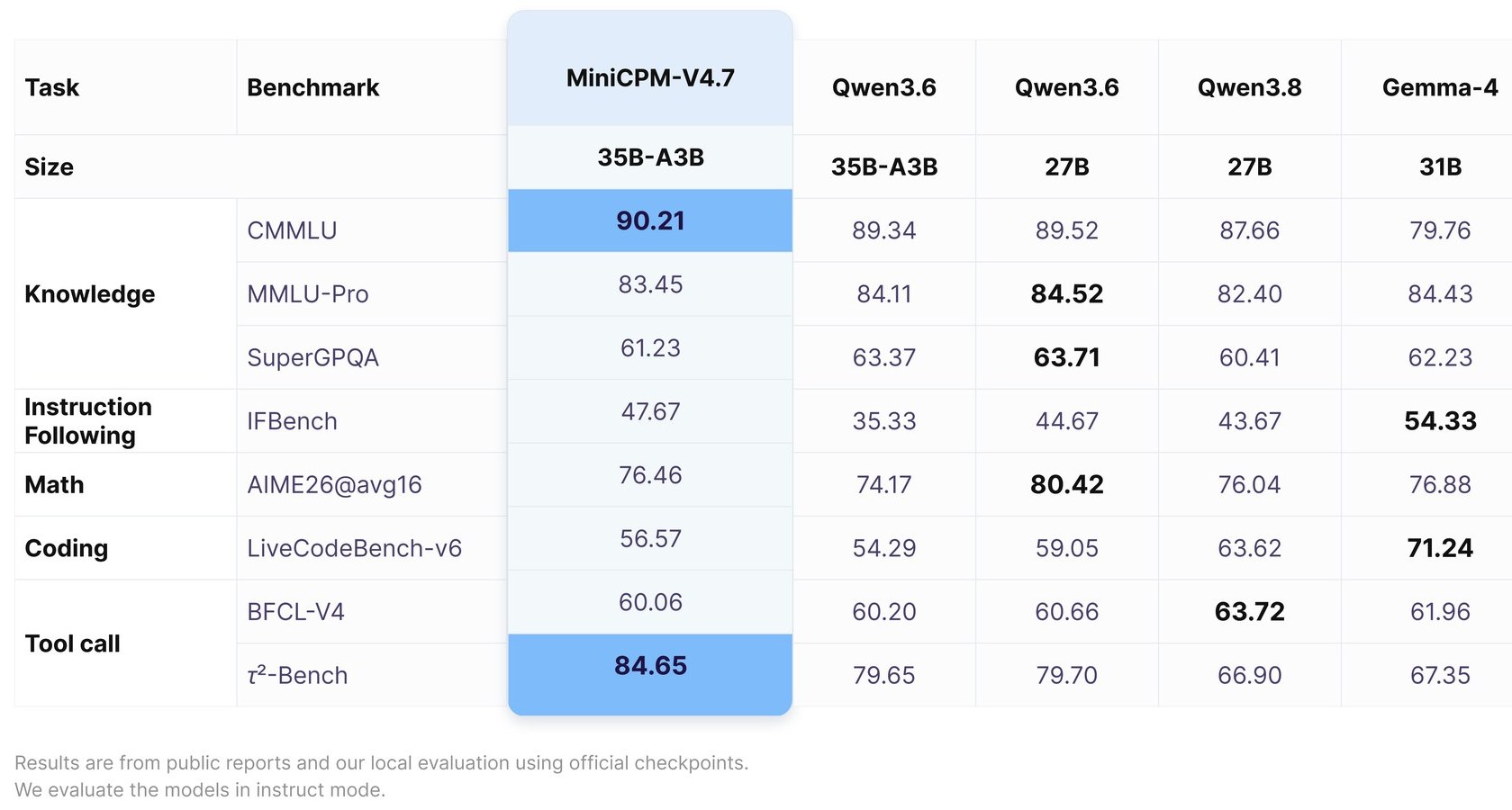
Task: Click the MiniCPM-V4.7 column header
Action: (x=650, y=78)
